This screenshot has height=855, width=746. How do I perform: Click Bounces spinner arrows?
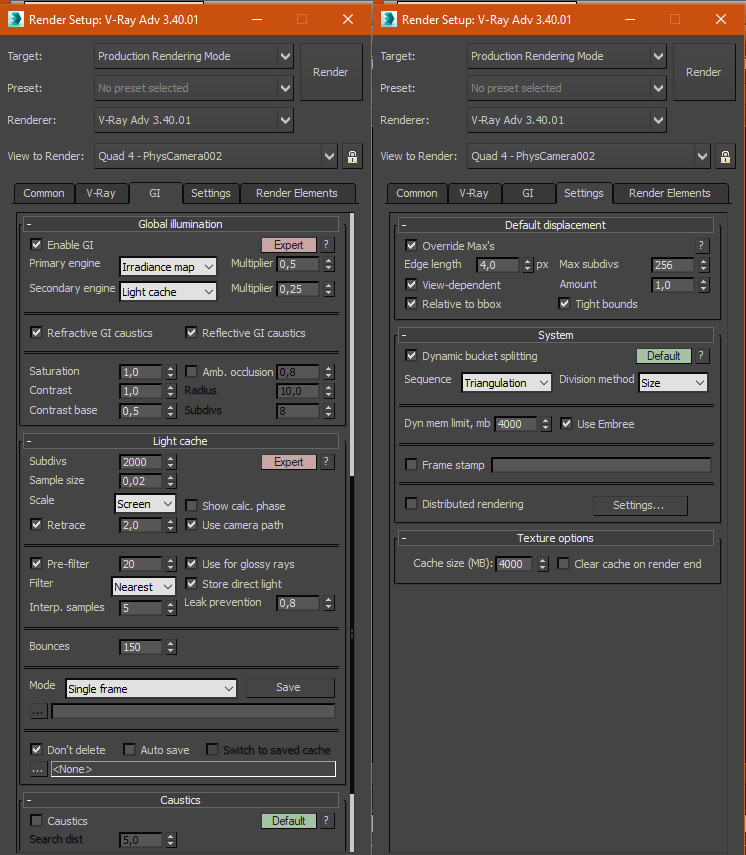[x=171, y=647]
